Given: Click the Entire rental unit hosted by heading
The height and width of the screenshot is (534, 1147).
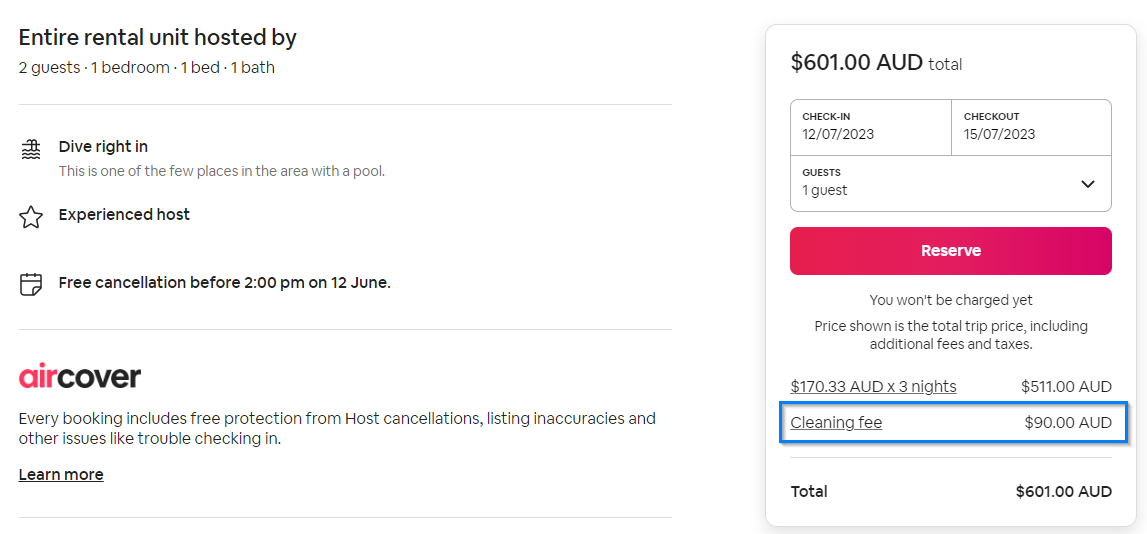Looking at the screenshot, I should (x=158, y=37).
